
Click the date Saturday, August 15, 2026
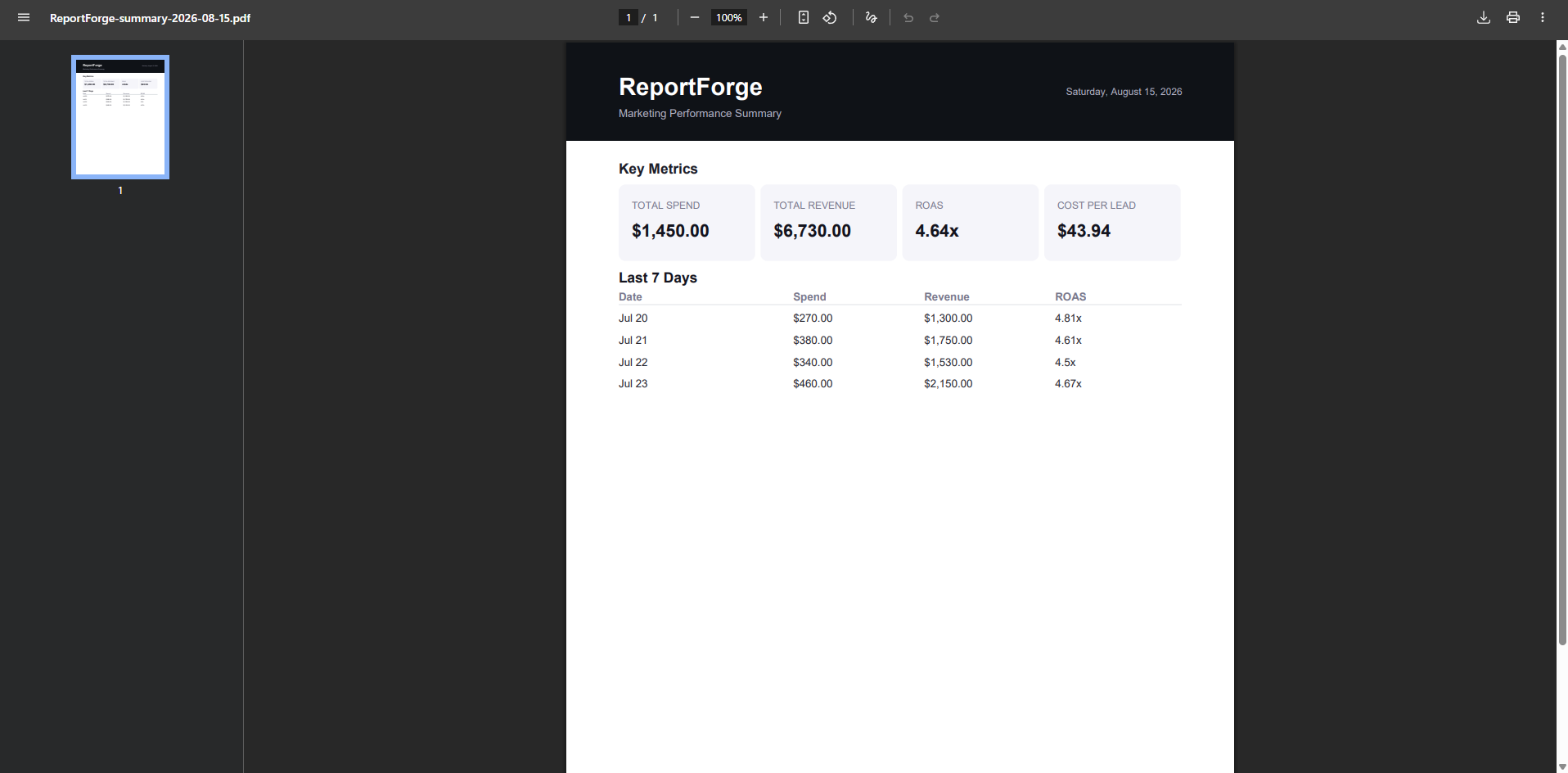pyautogui.click(x=1124, y=92)
